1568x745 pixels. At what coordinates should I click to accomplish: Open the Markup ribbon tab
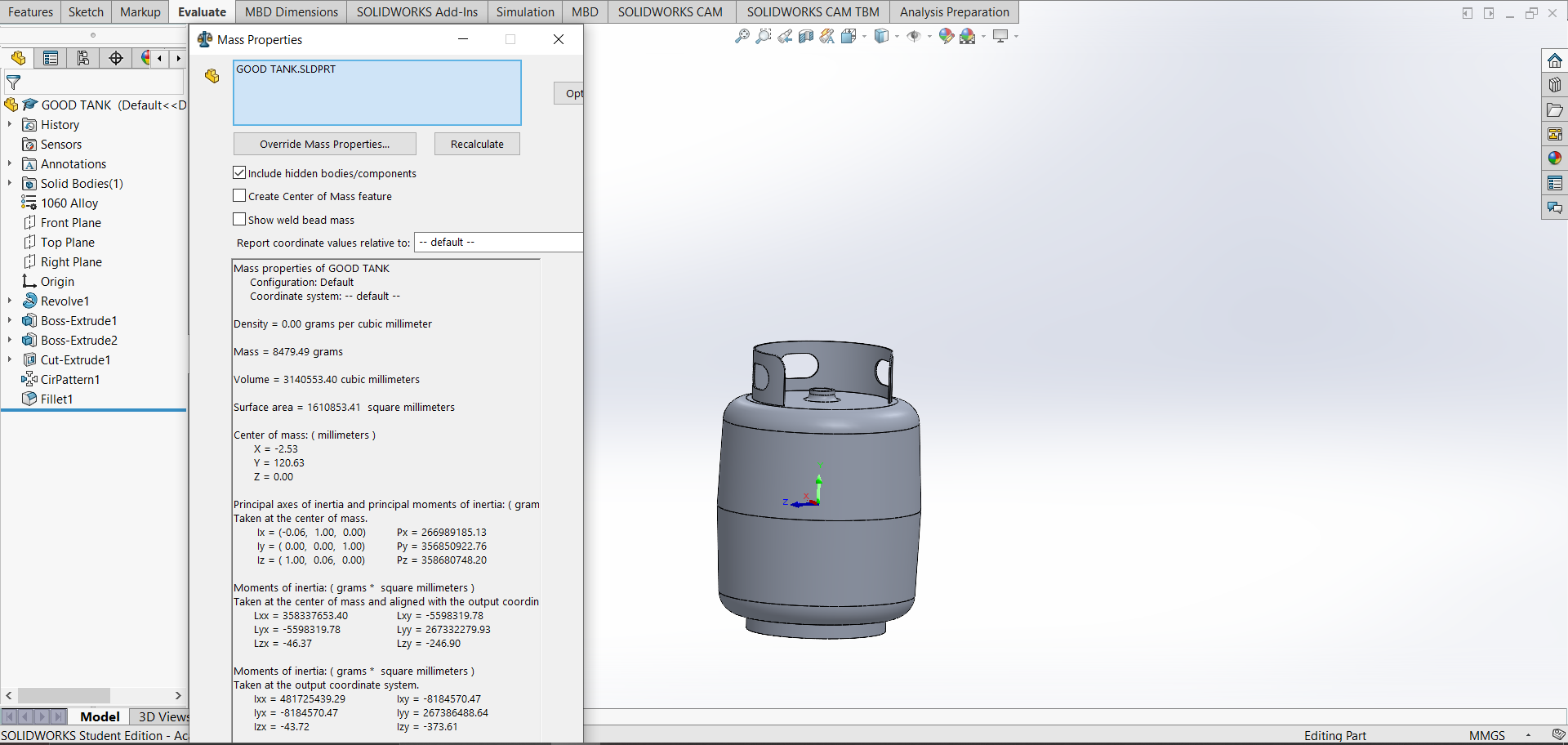pos(140,11)
